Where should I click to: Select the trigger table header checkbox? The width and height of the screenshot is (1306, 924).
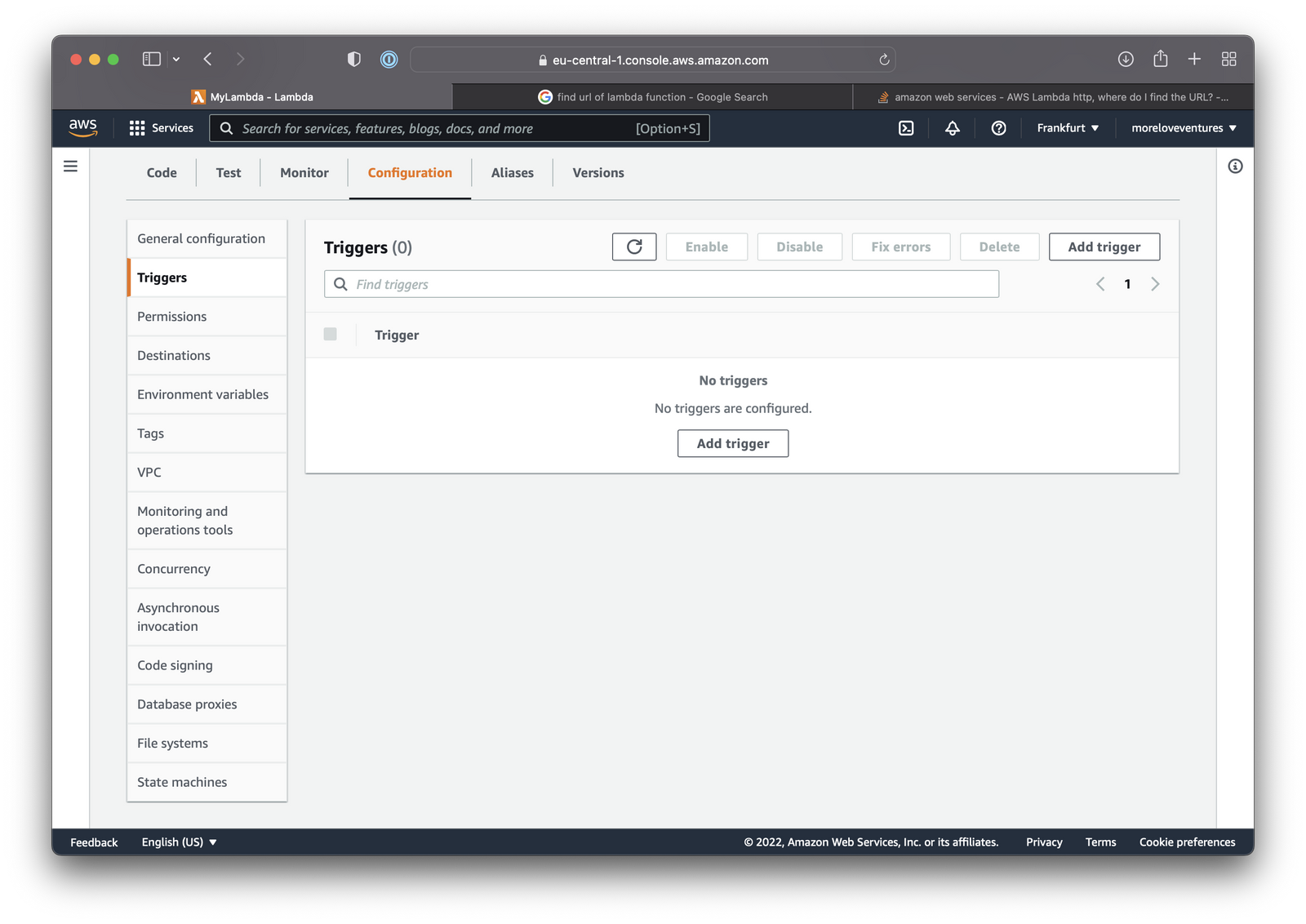331,334
